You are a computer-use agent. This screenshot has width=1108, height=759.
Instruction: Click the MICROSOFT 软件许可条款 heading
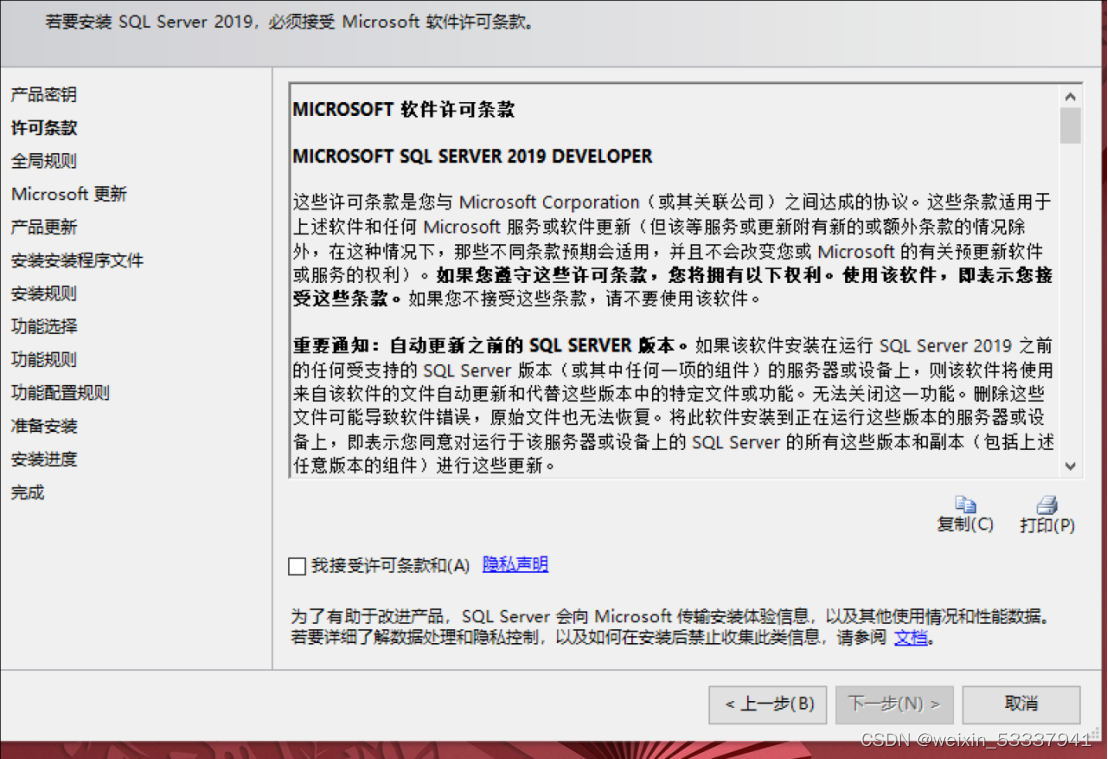pos(403,110)
